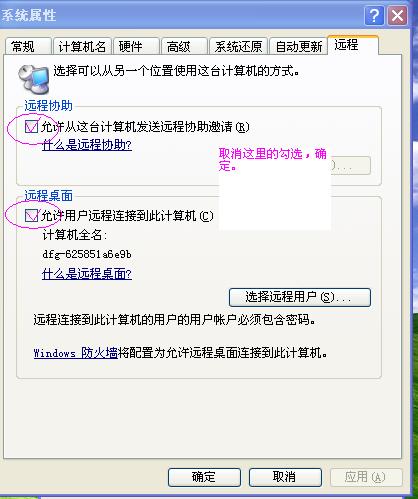The height and width of the screenshot is (499, 418).
Task: Uncheck 允许用户远程连接到此计算机 checkbox
Action: (x=31, y=216)
